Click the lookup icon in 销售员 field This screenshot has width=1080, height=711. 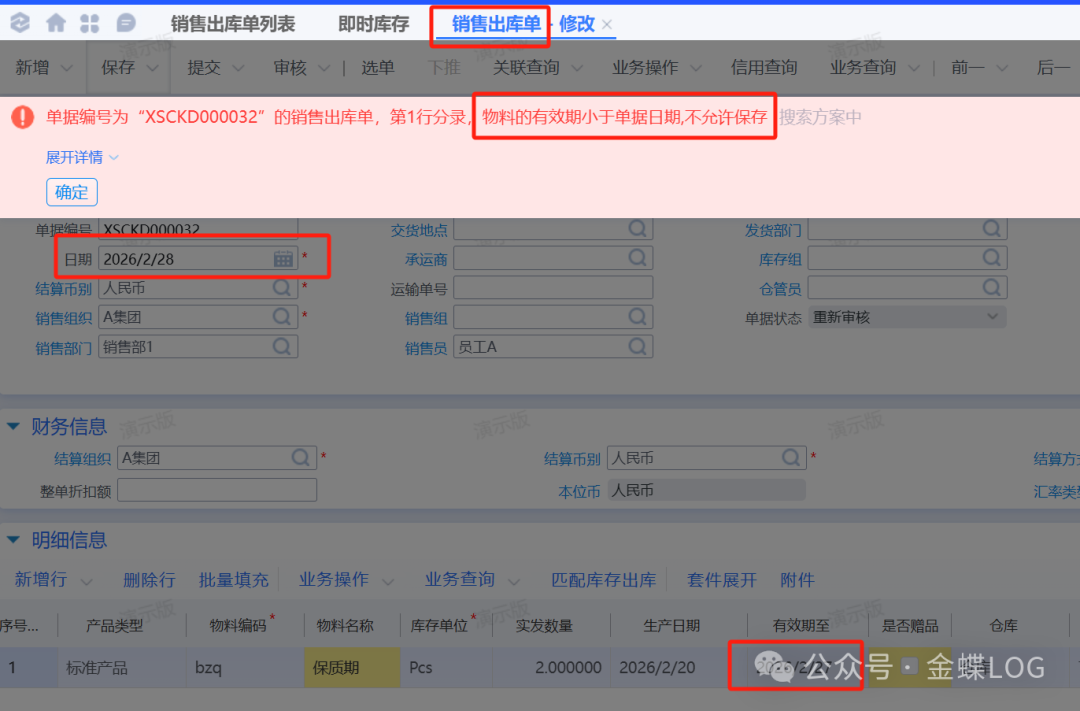point(638,347)
